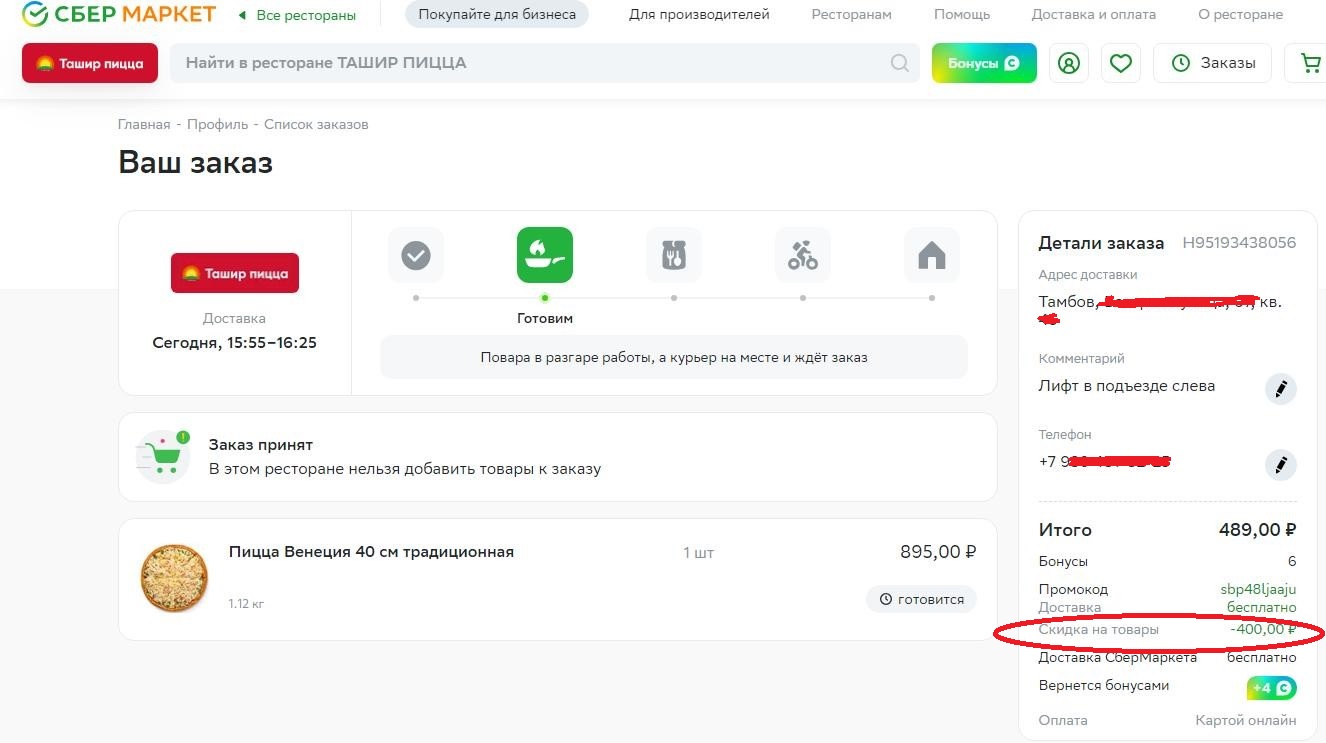Open Для производителей menu item
1326x743 pixels.
click(x=699, y=15)
